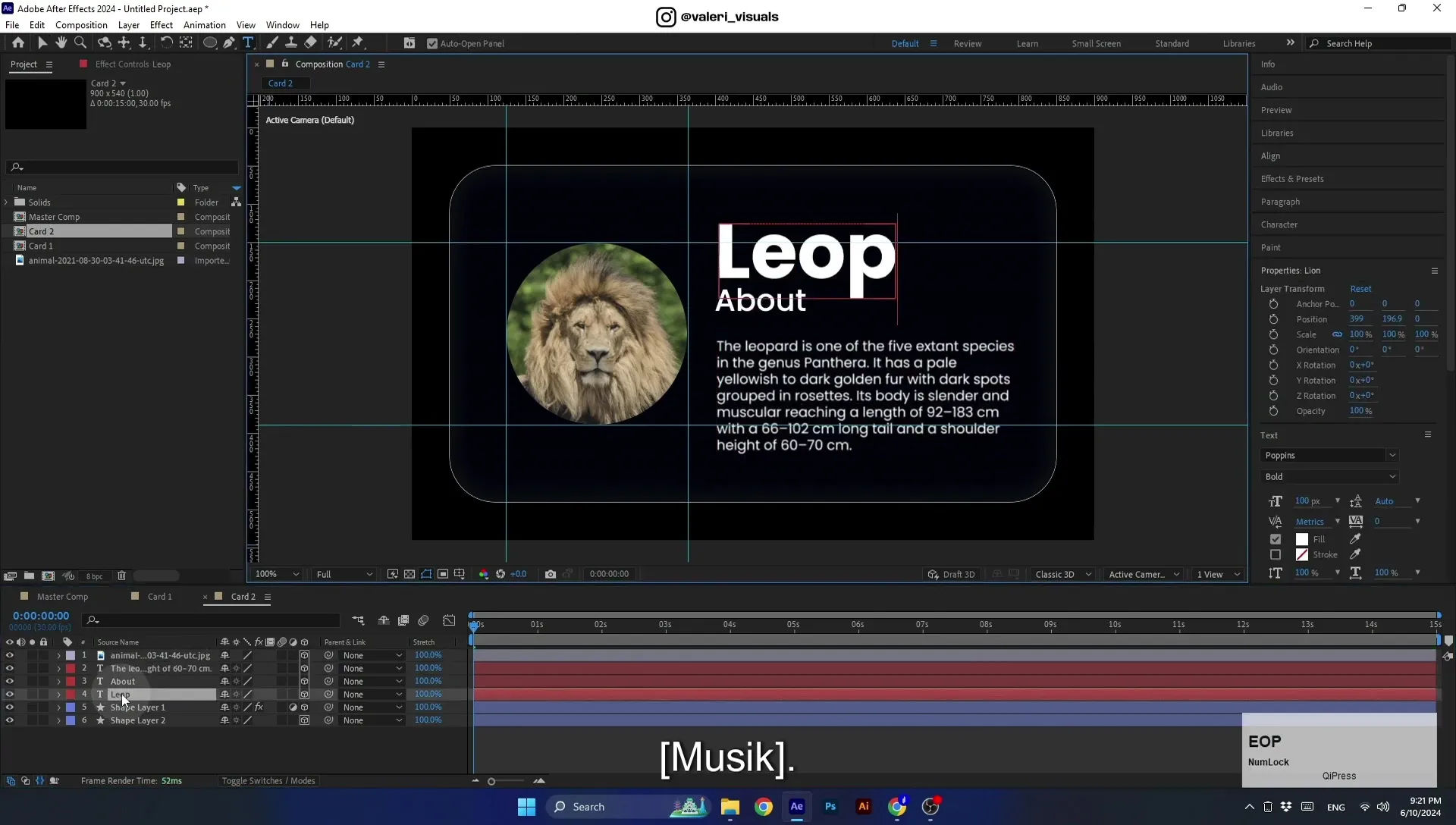Click Reset in Layer Transform

click(1360, 289)
